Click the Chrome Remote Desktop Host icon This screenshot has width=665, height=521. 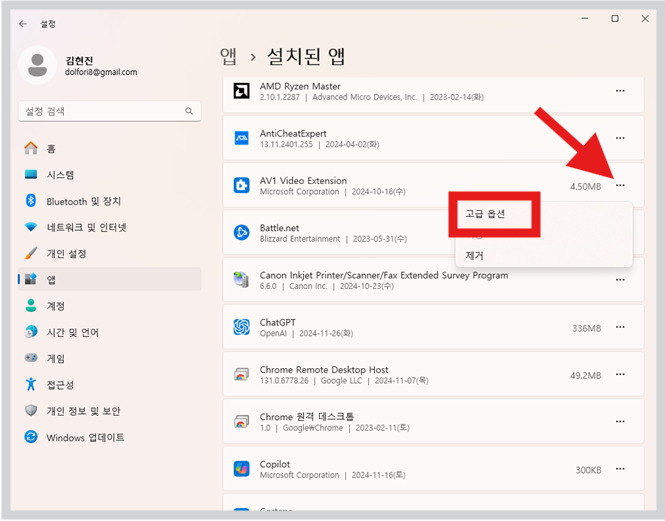point(241,375)
